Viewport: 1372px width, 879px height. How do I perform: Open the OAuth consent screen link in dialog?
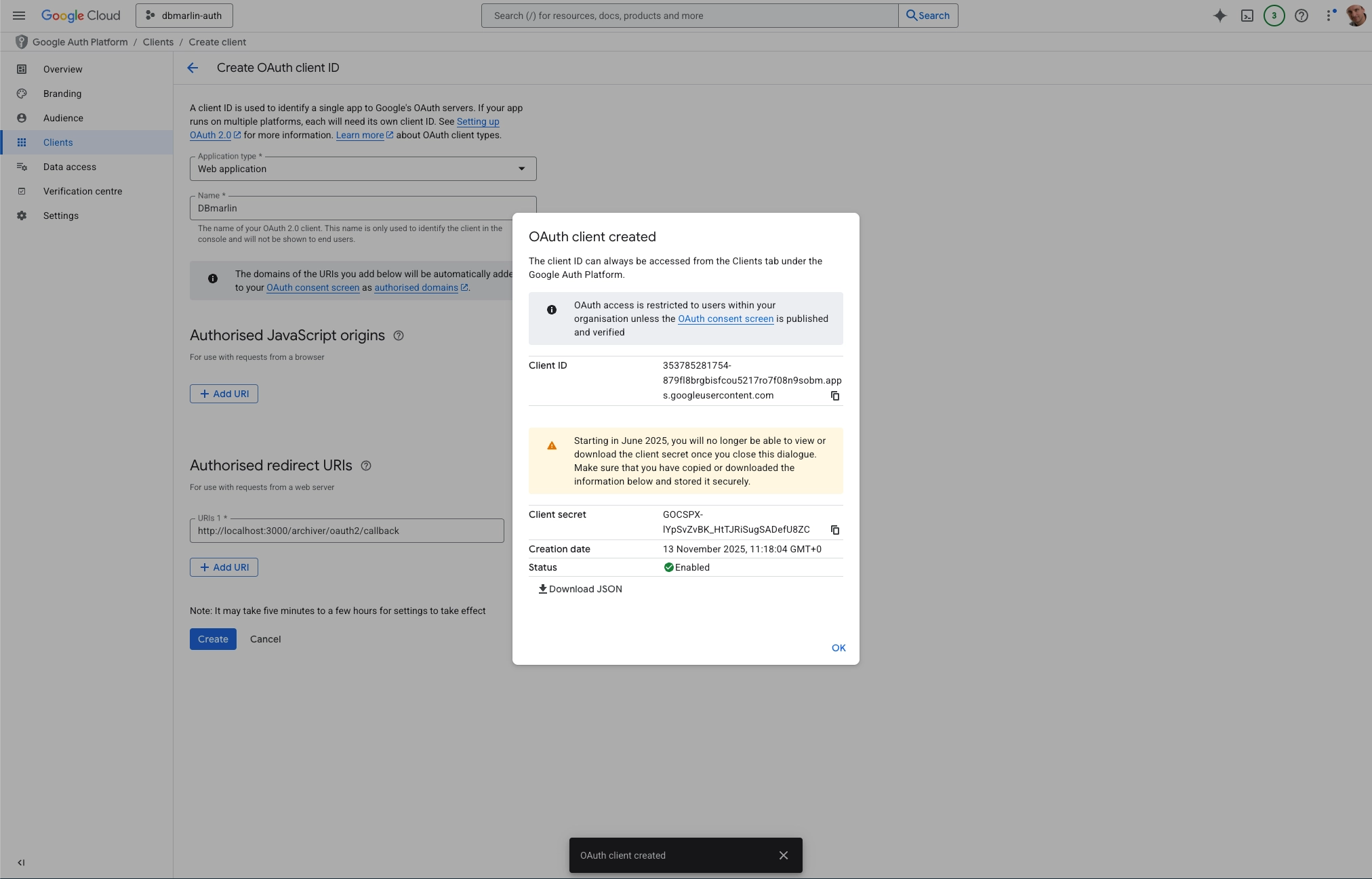[725, 319]
